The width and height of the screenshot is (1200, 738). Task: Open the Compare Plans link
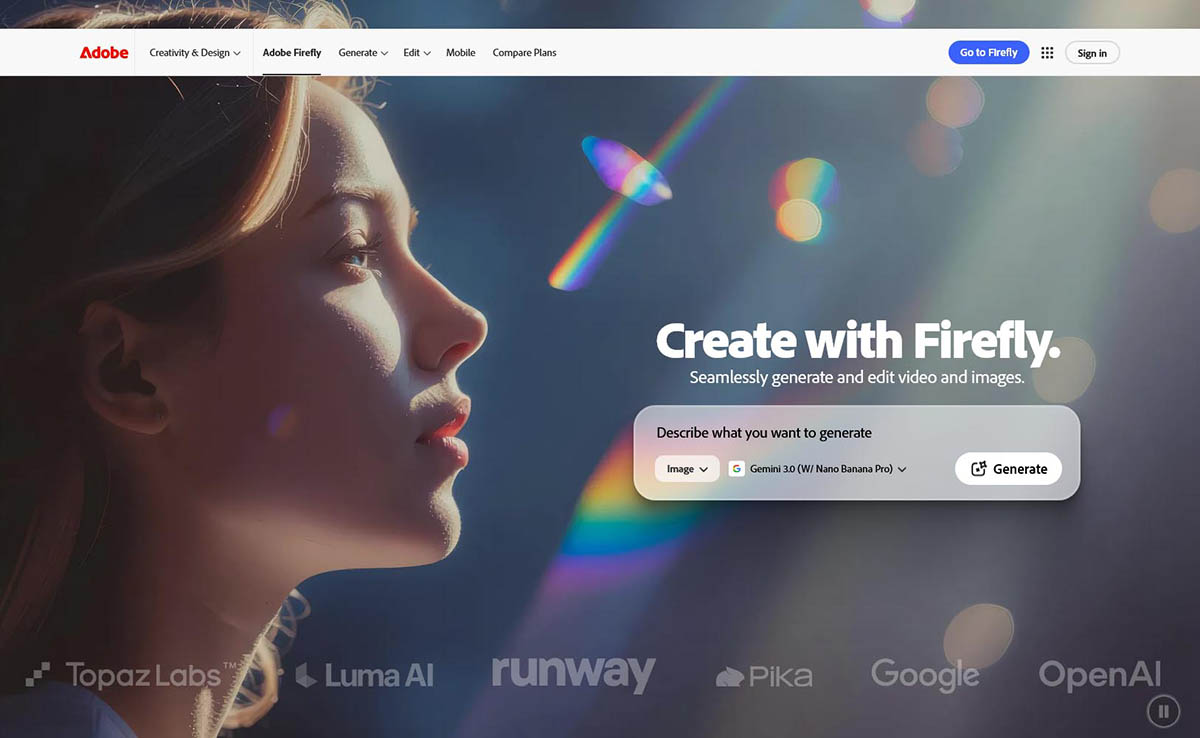point(524,53)
